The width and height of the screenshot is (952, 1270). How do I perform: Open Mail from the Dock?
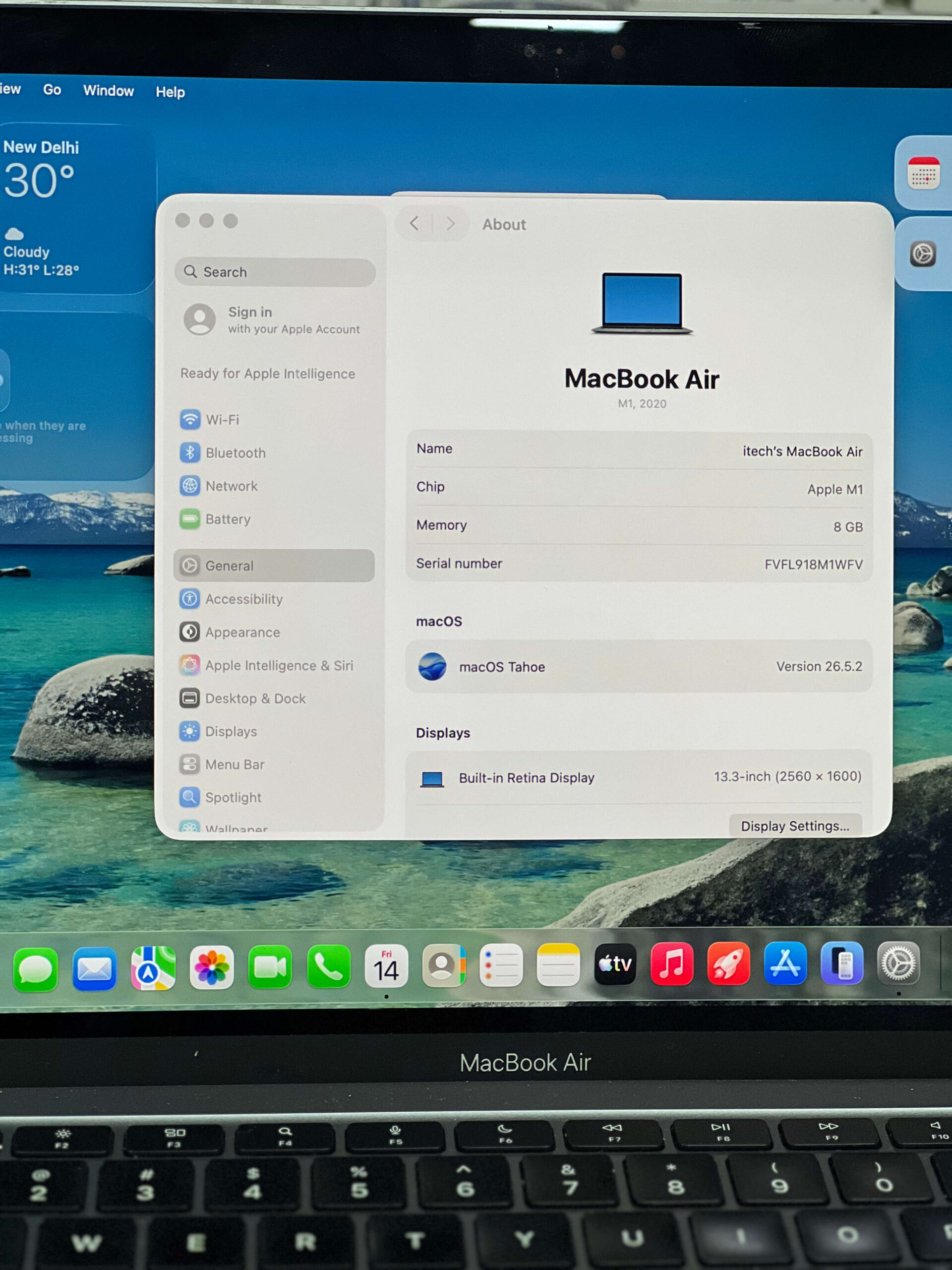(95, 969)
